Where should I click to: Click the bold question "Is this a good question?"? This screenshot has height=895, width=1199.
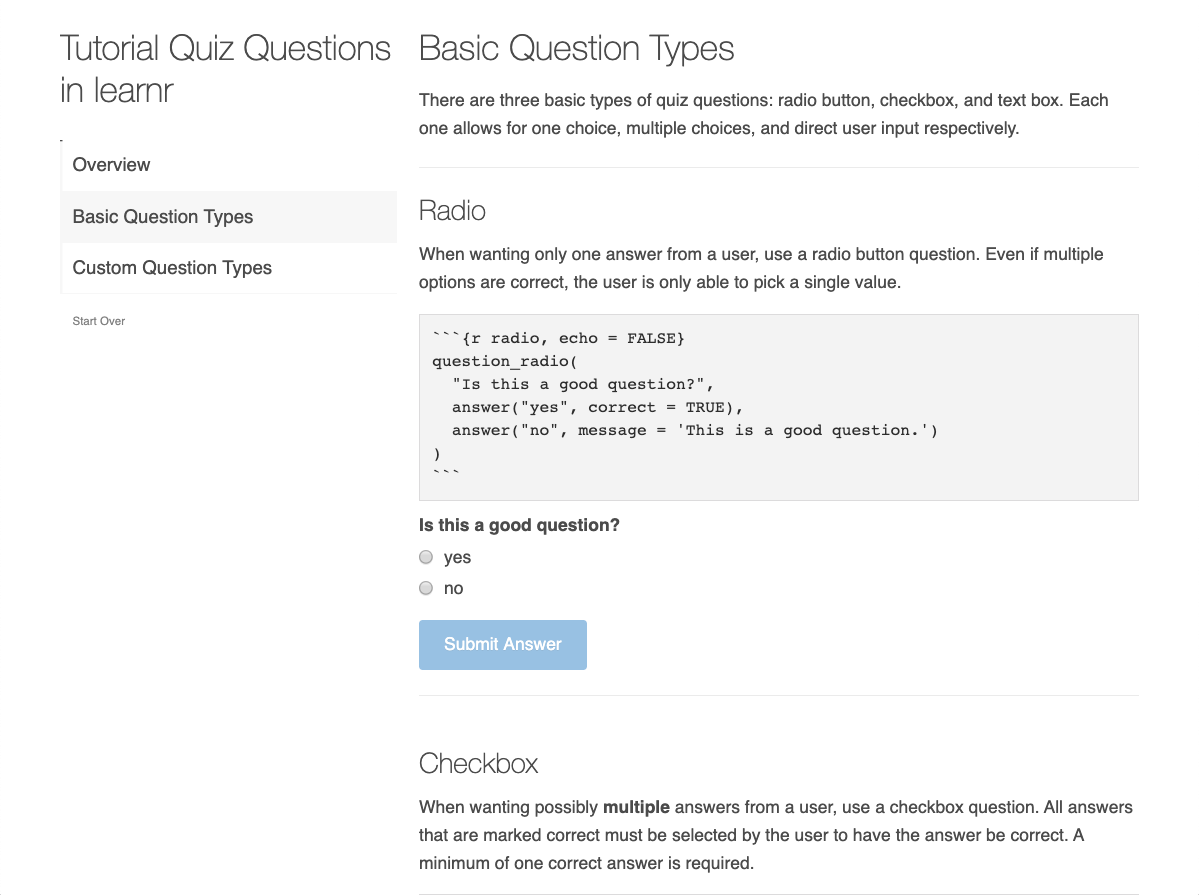pyautogui.click(x=519, y=524)
